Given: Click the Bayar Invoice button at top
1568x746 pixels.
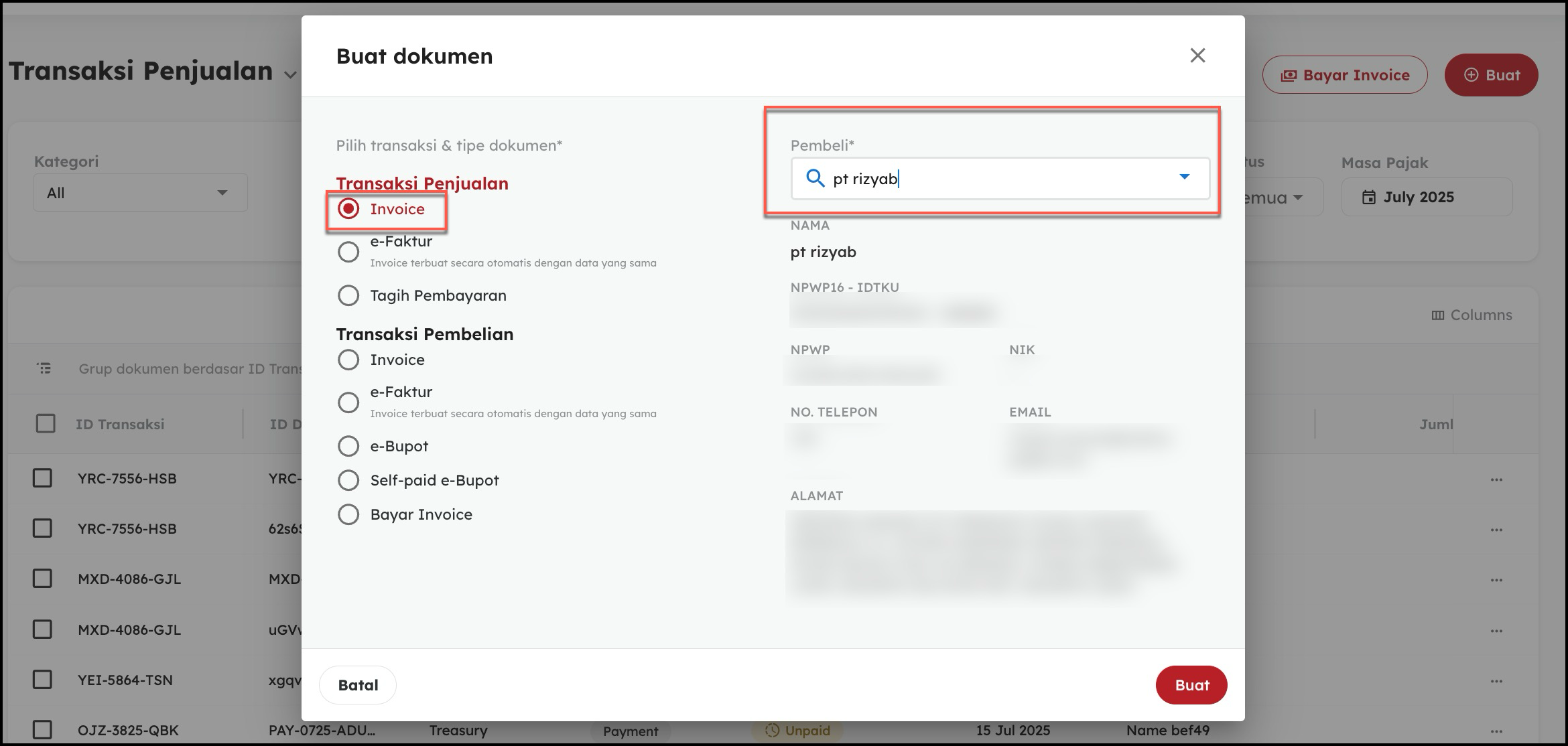Looking at the screenshot, I should click(x=1344, y=75).
